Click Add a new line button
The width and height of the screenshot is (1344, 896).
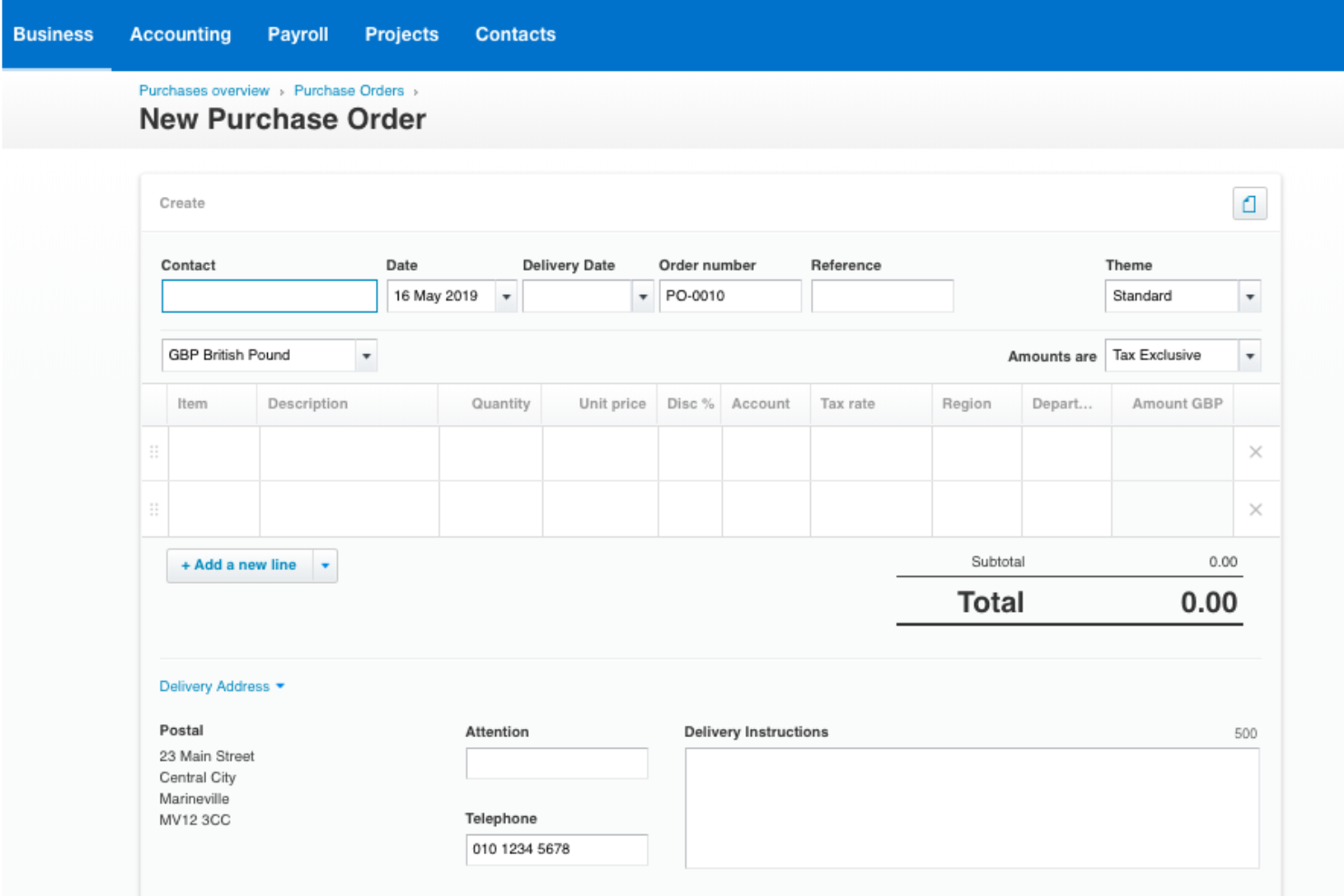(x=240, y=566)
